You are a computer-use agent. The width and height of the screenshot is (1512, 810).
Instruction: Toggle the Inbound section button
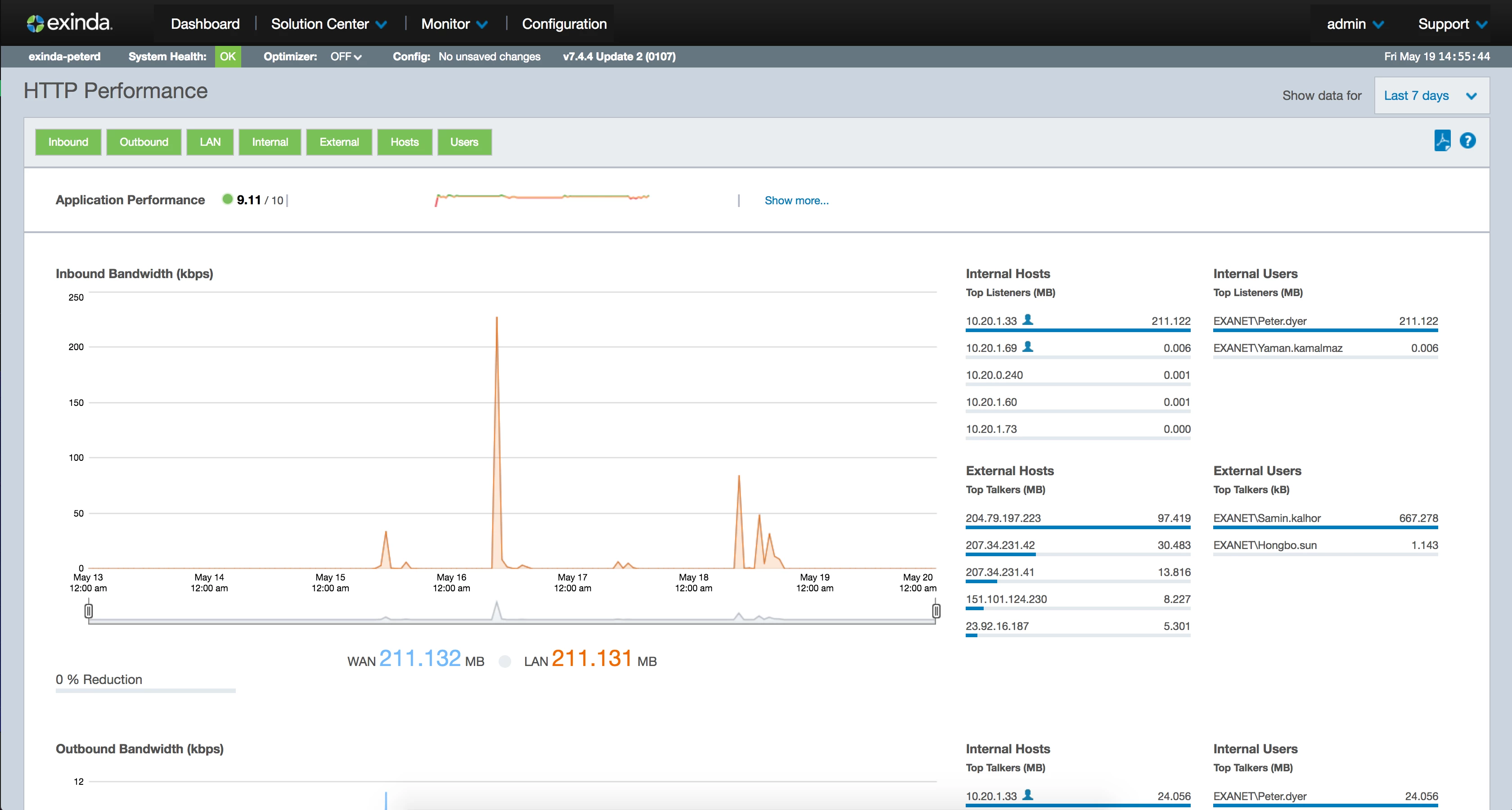(x=68, y=142)
